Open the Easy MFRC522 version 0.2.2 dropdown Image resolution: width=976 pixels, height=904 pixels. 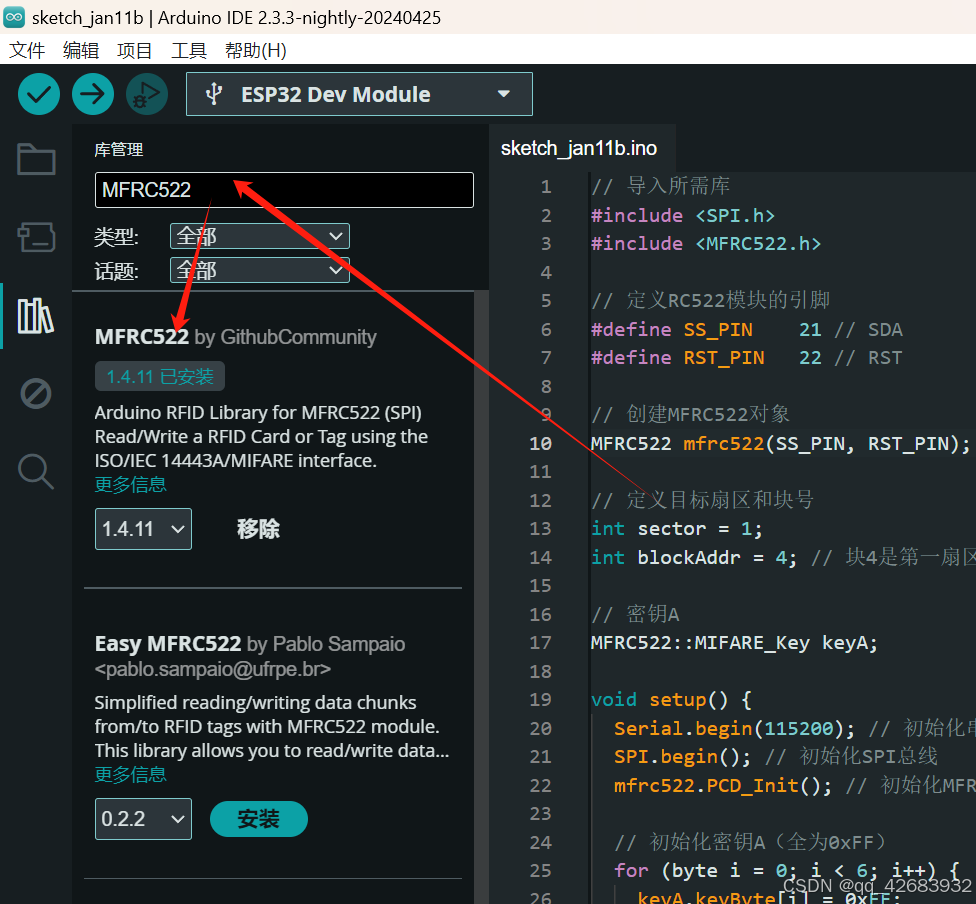pos(143,819)
